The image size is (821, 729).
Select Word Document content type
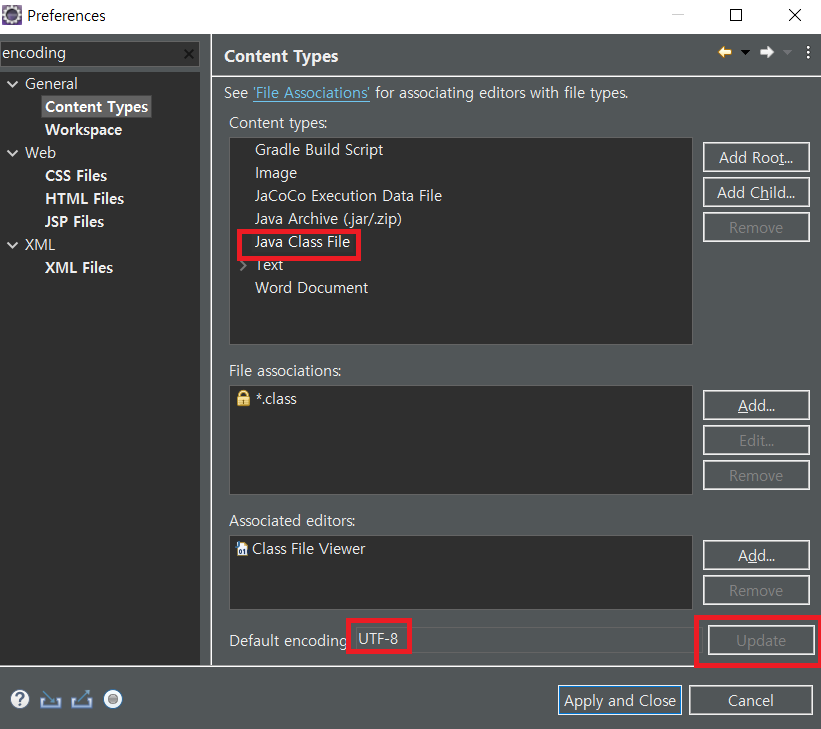tap(312, 288)
